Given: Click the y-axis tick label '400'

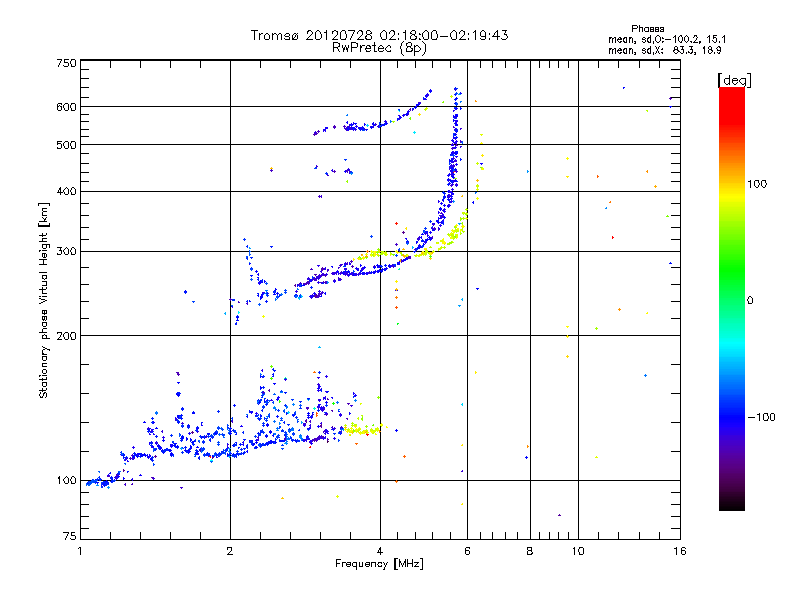Looking at the screenshot, I should pos(66,192).
